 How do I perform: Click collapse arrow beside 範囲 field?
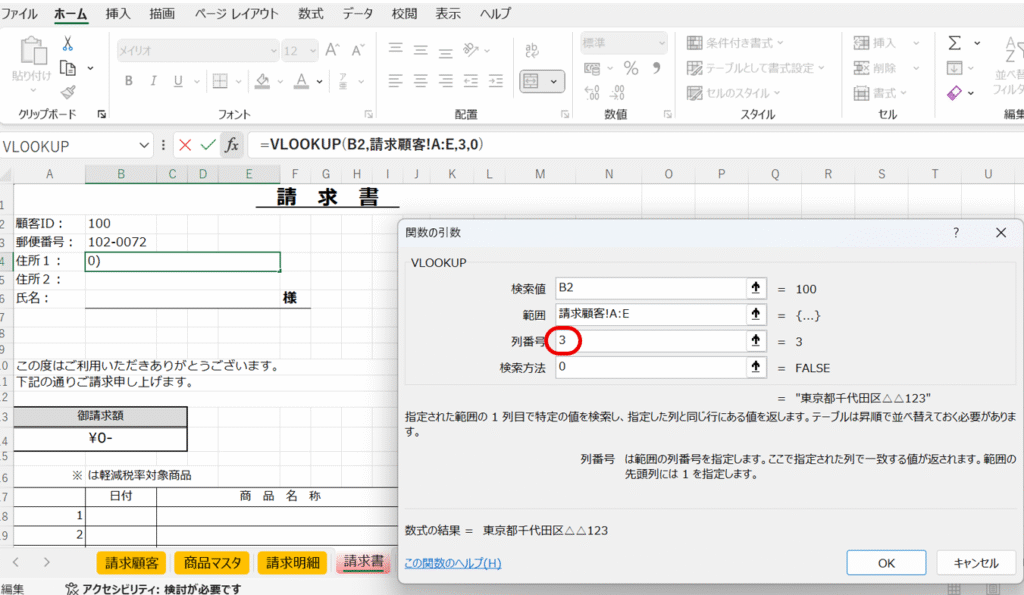[756, 315]
